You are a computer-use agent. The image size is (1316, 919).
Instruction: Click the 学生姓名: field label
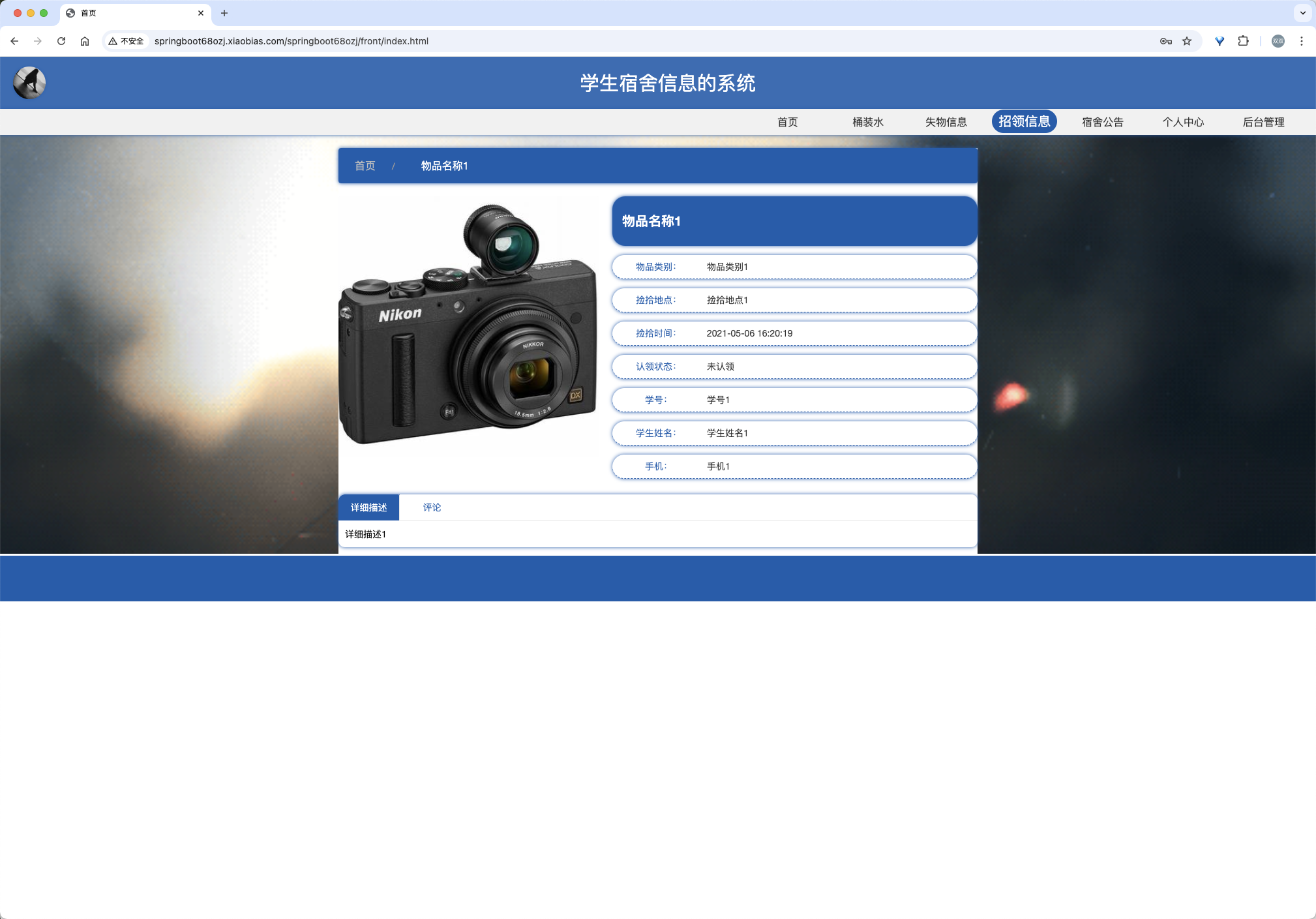point(655,433)
